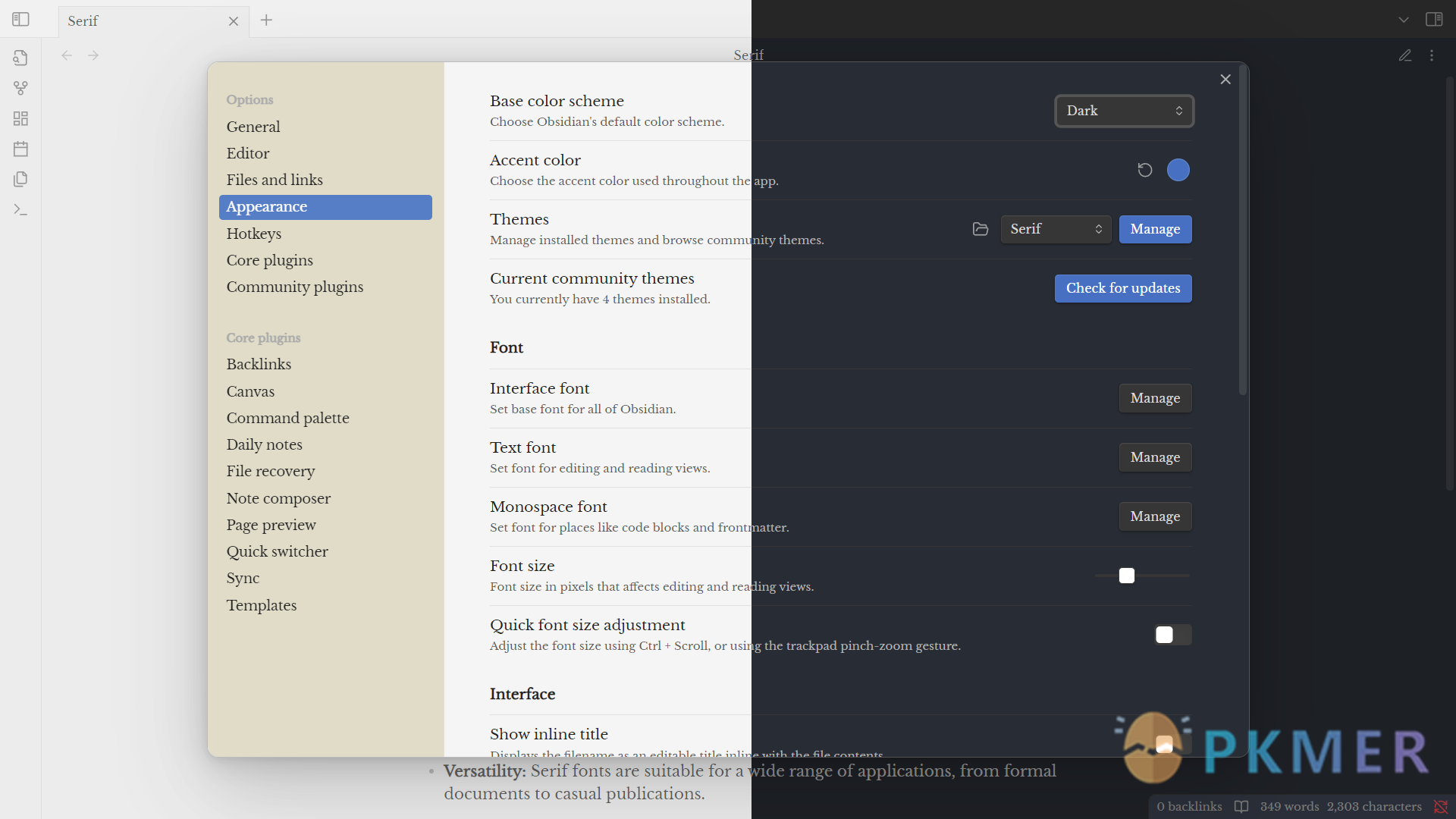Click Manage button for Themes

click(x=1155, y=229)
